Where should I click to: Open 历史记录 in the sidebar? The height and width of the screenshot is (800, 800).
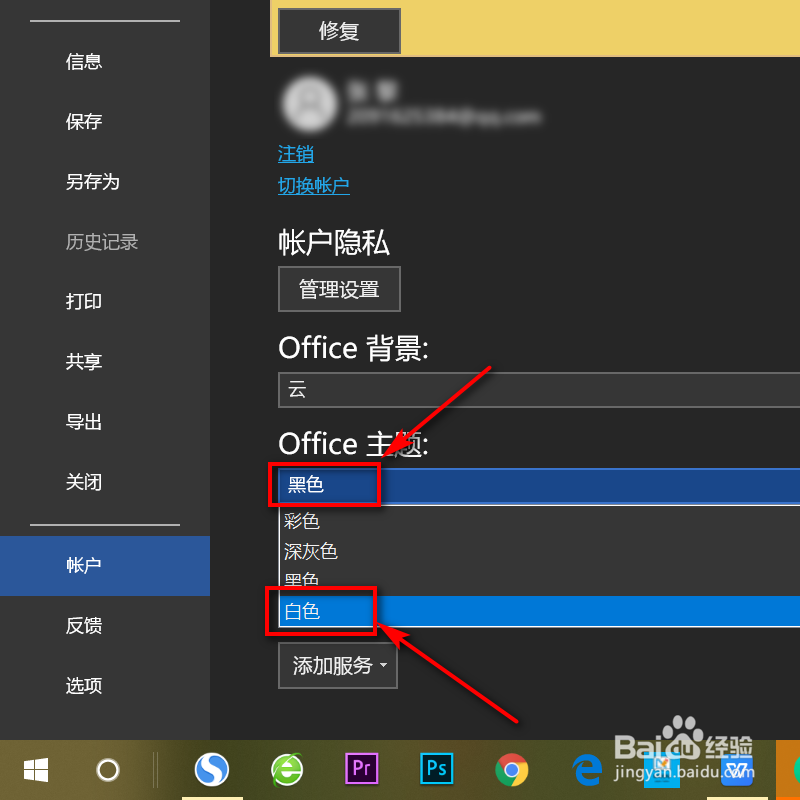[x=102, y=242]
